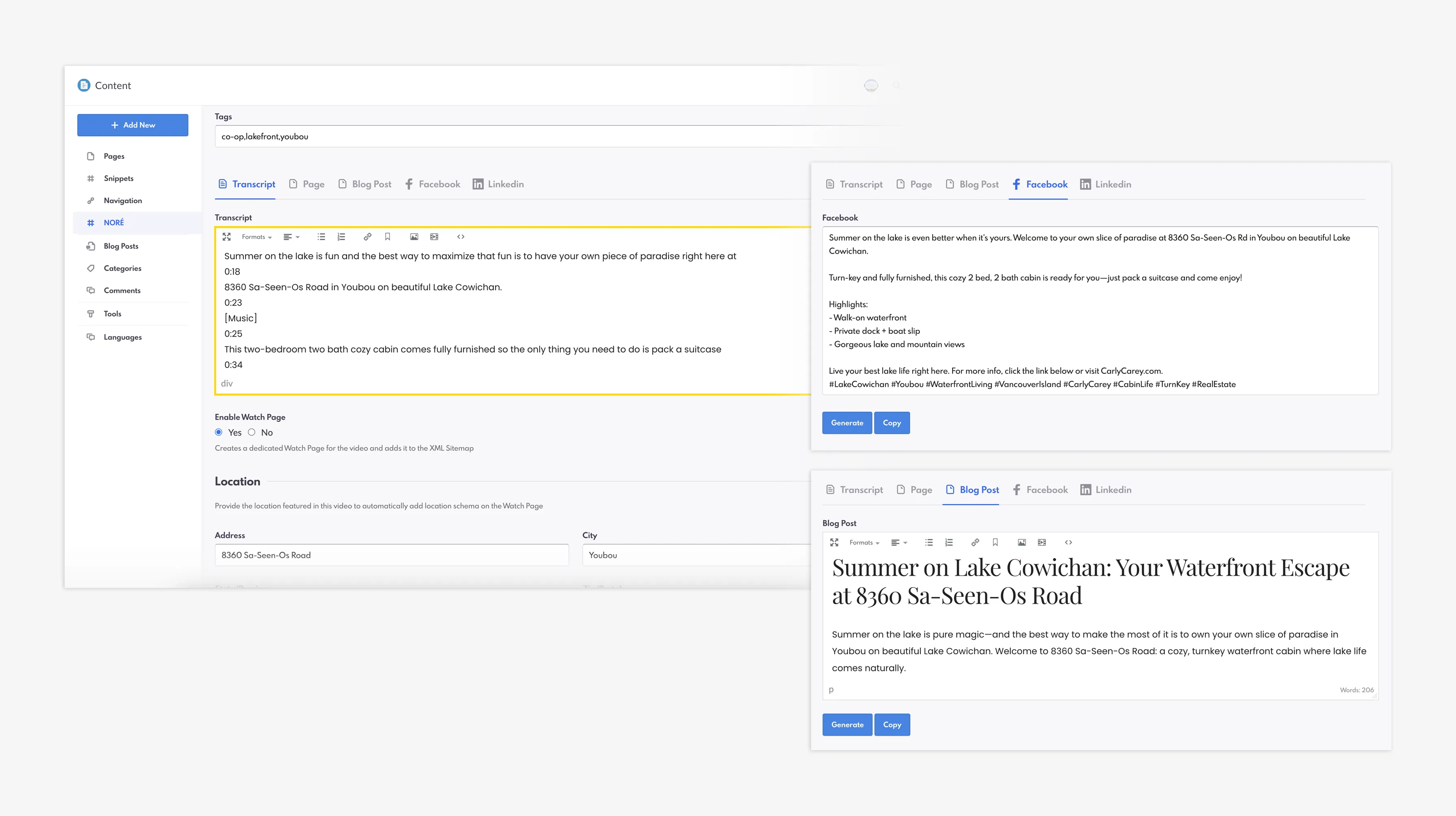This screenshot has width=1456, height=816.
Task: Click insert link icon in Blog Post editor
Action: [x=975, y=542]
